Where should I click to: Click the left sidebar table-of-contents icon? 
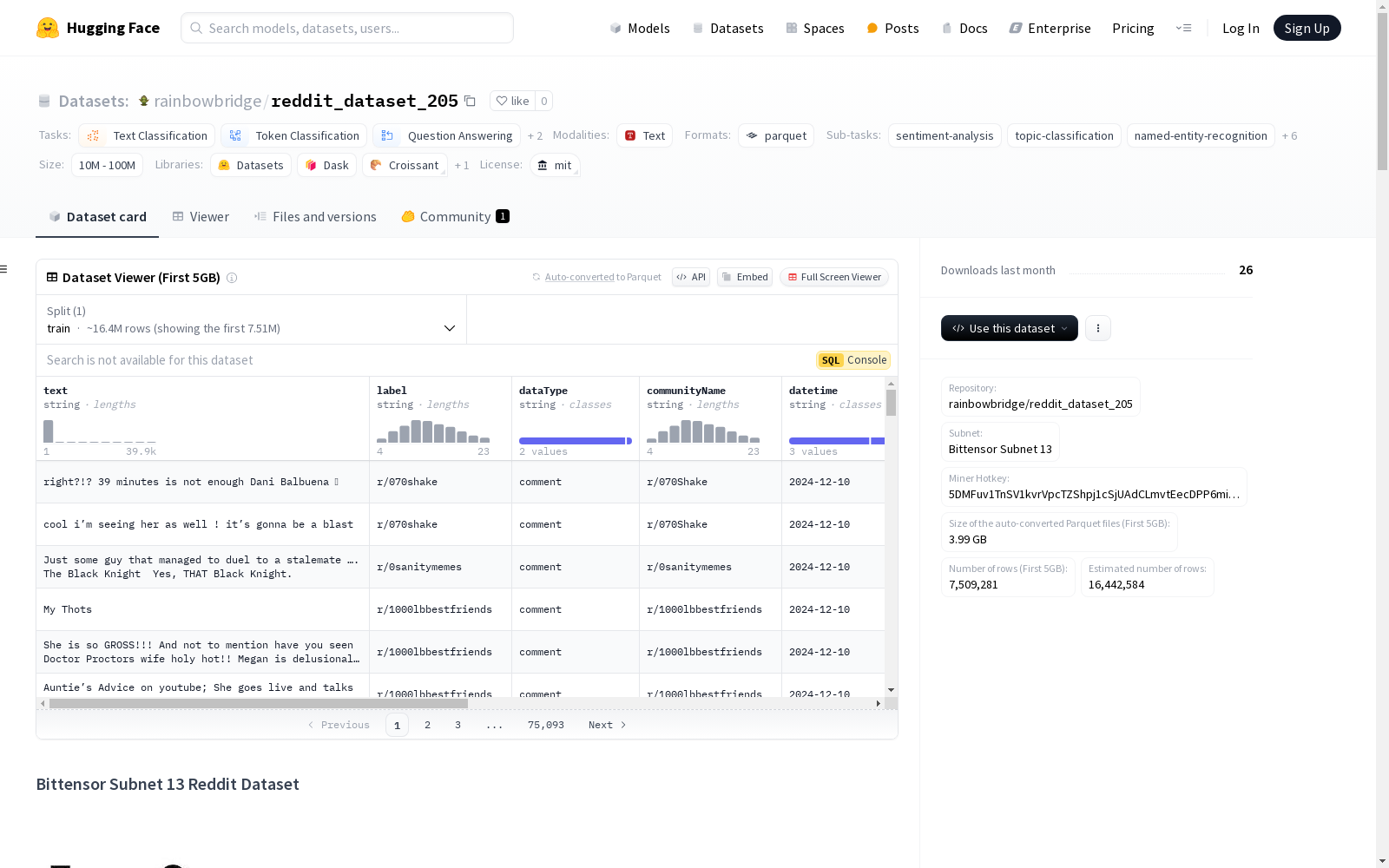pos(4,269)
